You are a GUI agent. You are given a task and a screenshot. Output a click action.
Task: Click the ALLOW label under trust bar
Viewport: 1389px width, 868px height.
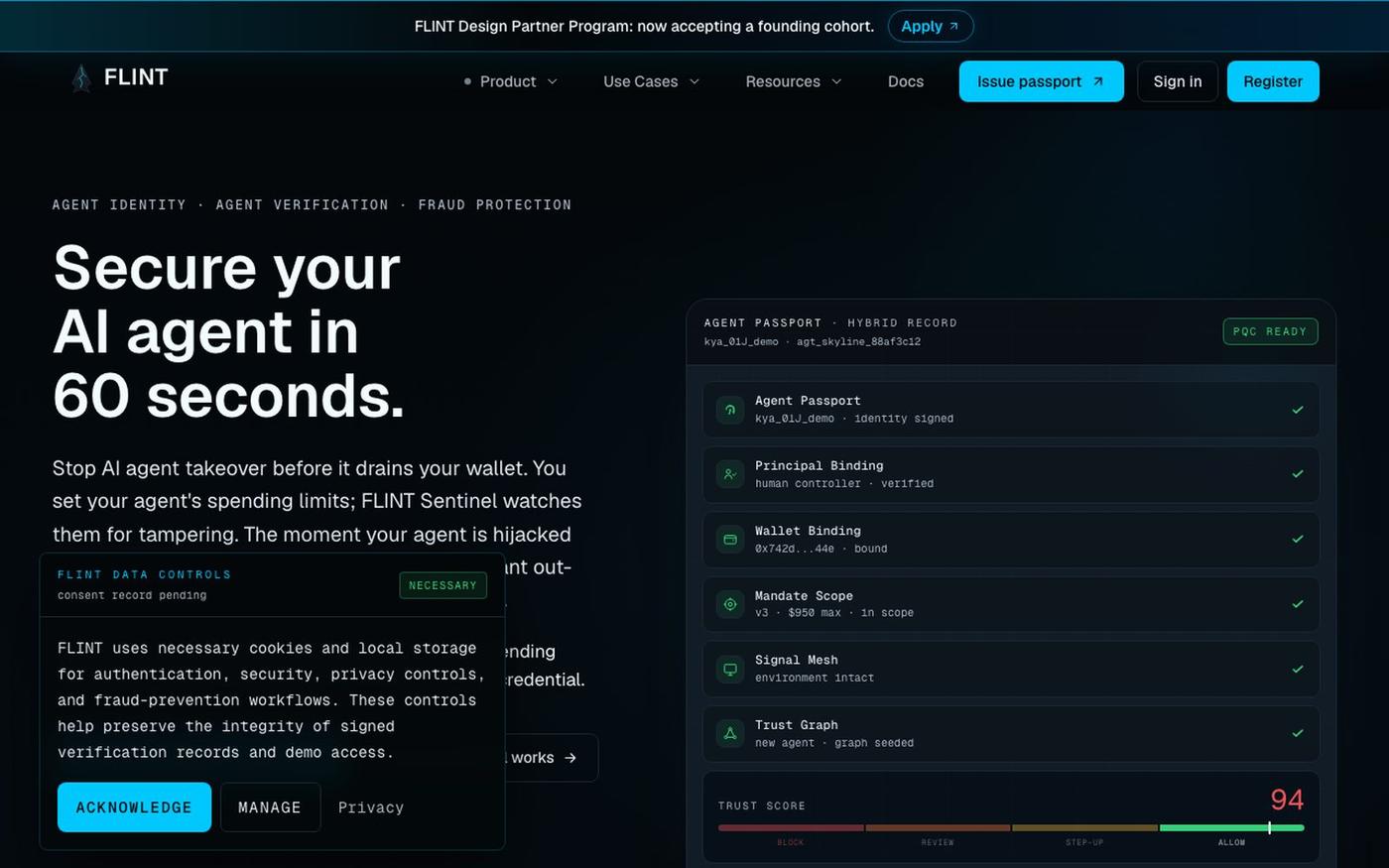pyautogui.click(x=1231, y=843)
